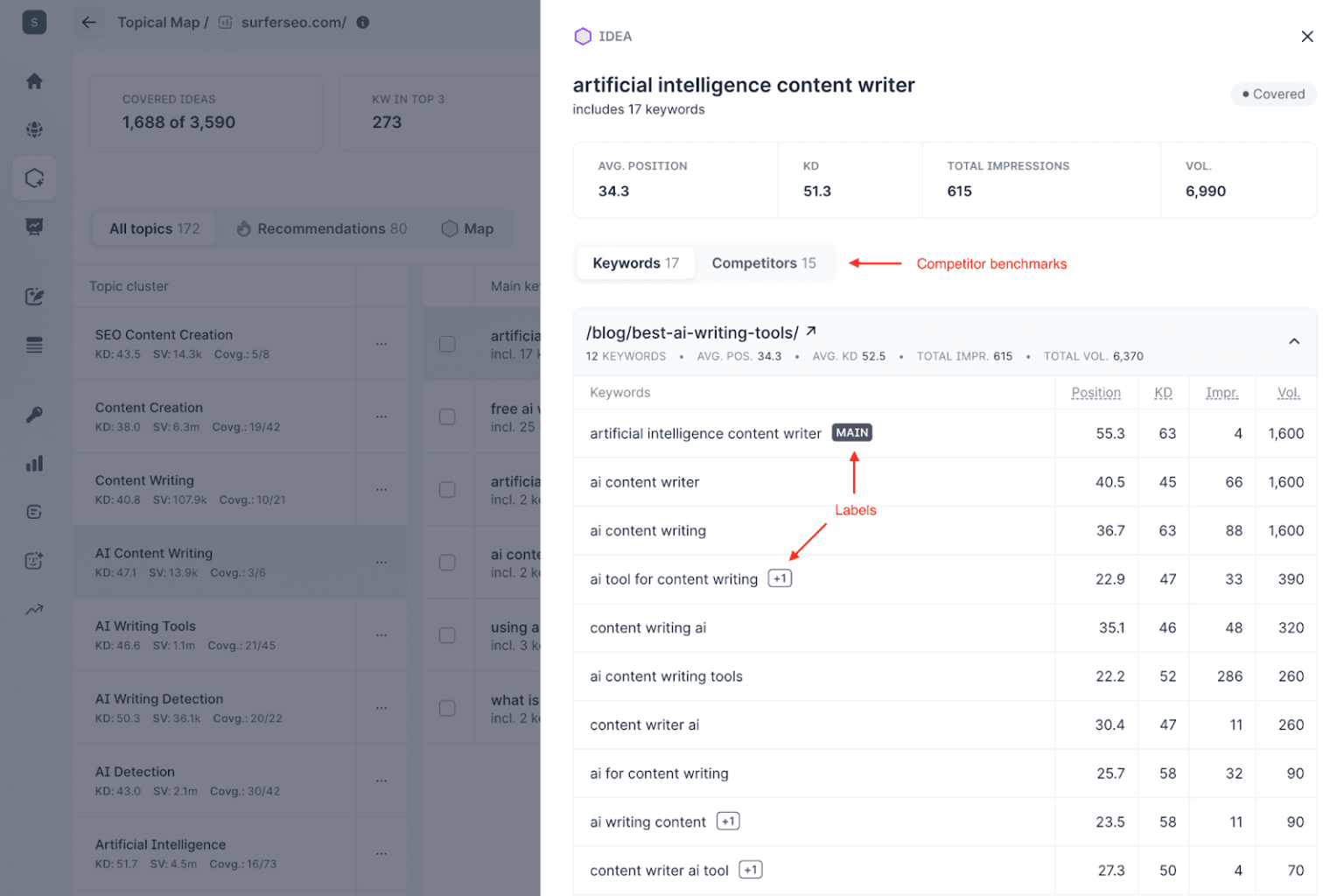
Task: Go back using the left arrow icon
Action: tap(89, 22)
